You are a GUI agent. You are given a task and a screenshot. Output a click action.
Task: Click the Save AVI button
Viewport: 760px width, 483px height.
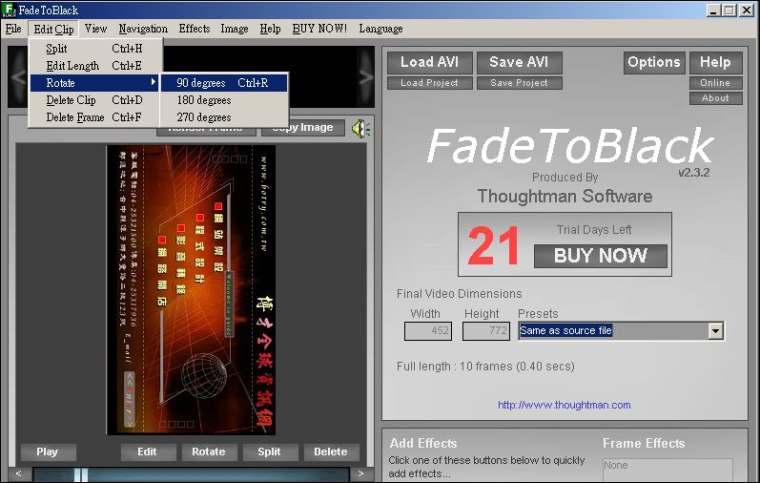point(519,62)
